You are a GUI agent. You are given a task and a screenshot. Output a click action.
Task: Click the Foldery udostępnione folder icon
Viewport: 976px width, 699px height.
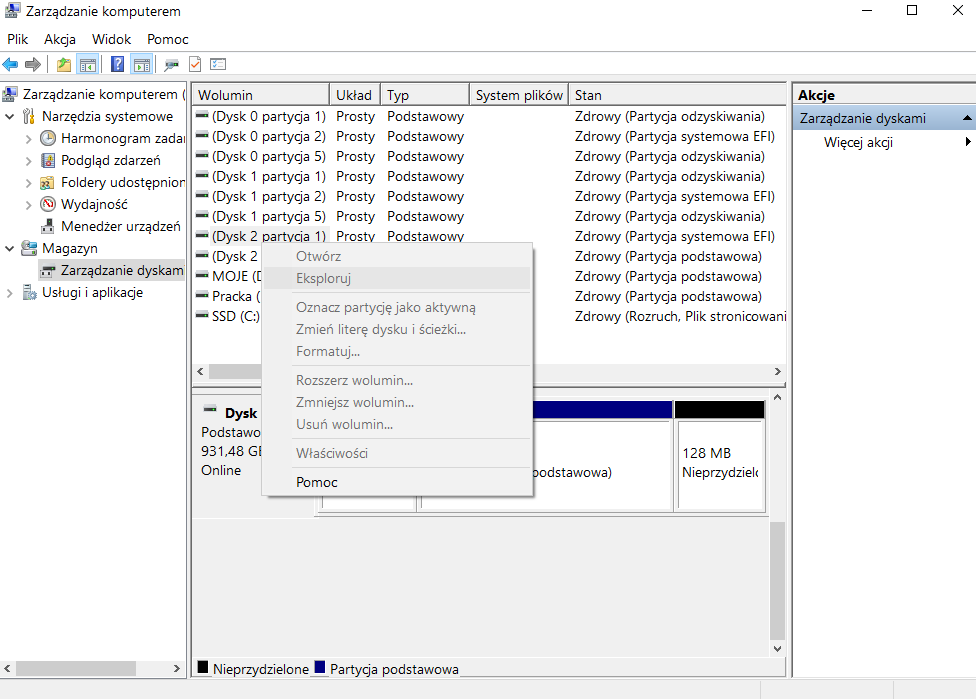pyautogui.click(x=47, y=182)
